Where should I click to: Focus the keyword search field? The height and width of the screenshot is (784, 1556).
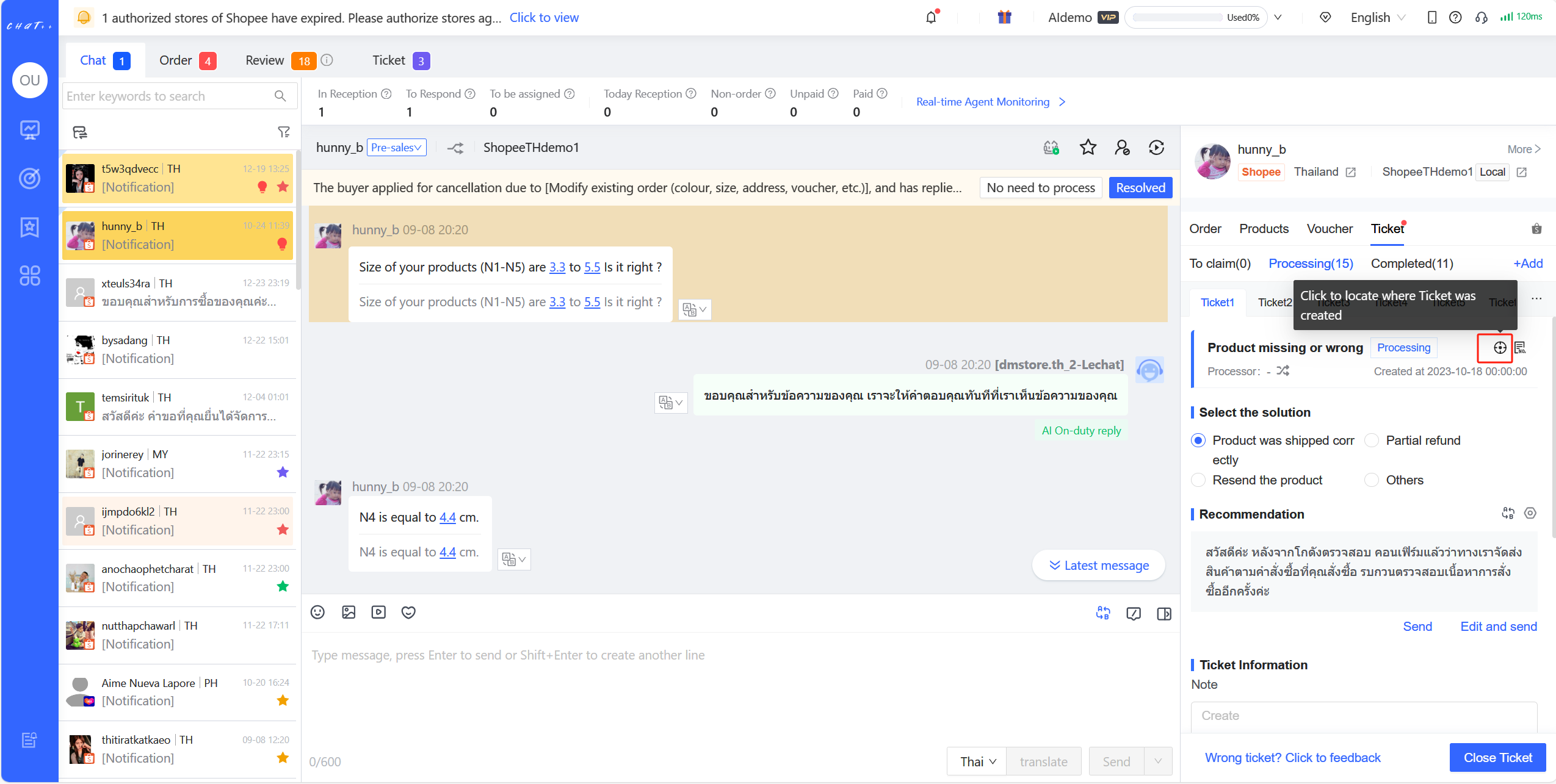[x=179, y=96]
